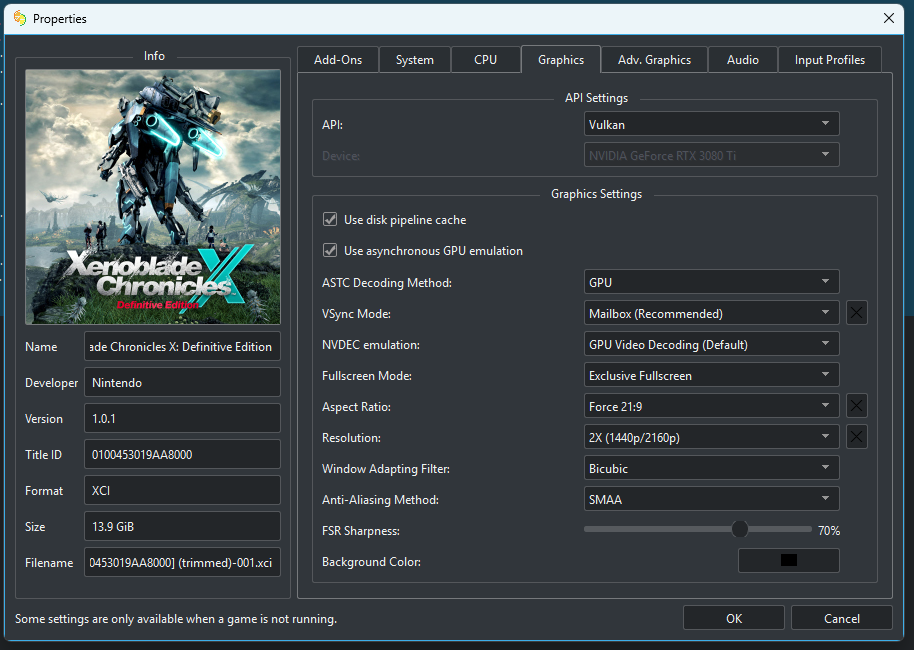Viewport: 914px width, 650px height.
Task: Click the 'Graphics Settings' group title
Action: click(x=596, y=194)
